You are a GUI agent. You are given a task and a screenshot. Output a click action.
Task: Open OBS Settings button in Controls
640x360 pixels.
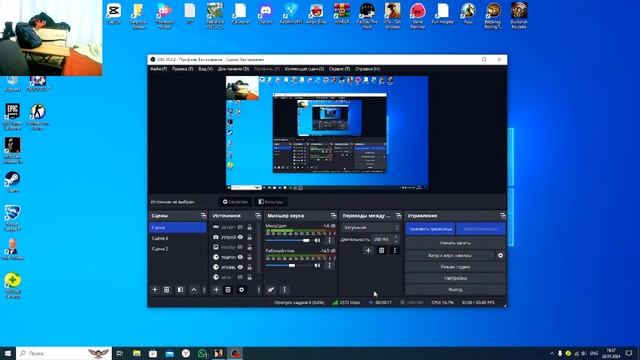[455, 278]
